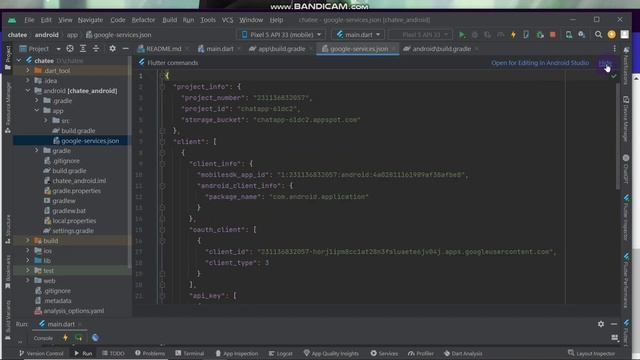
Task: Open Structure side tab
Action: (x=8, y=229)
